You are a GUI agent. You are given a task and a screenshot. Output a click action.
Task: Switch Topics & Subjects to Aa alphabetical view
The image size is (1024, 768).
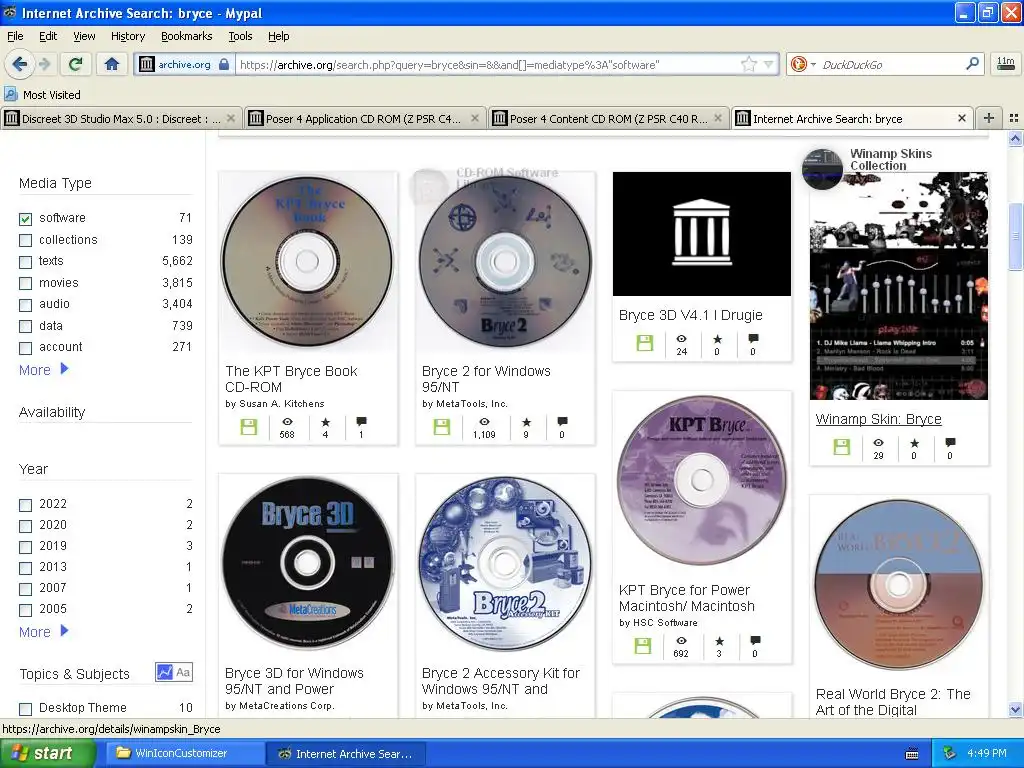184,672
